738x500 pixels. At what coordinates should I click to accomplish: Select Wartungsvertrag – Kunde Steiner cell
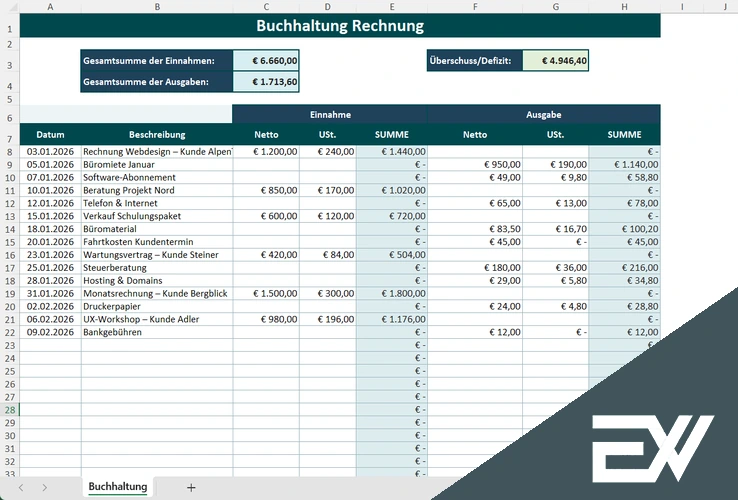tap(157, 255)
